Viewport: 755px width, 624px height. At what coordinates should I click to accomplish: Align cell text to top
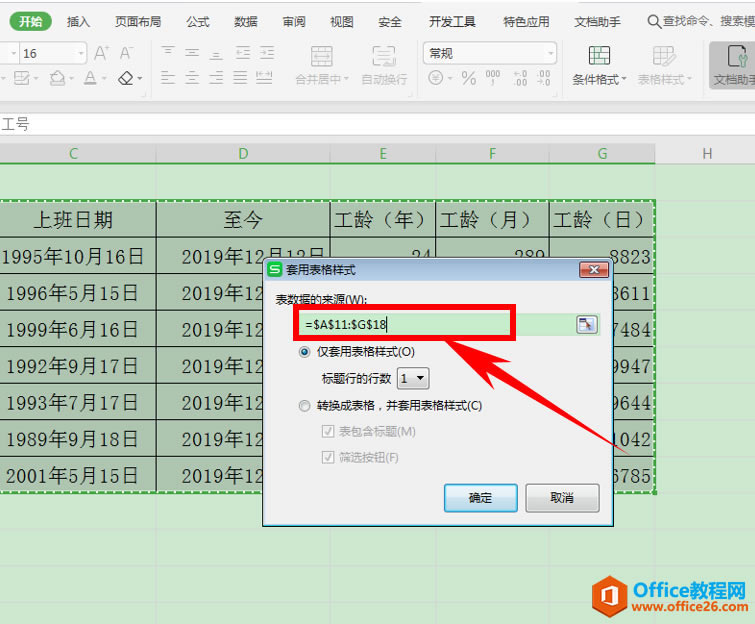(x=168, y=52)
